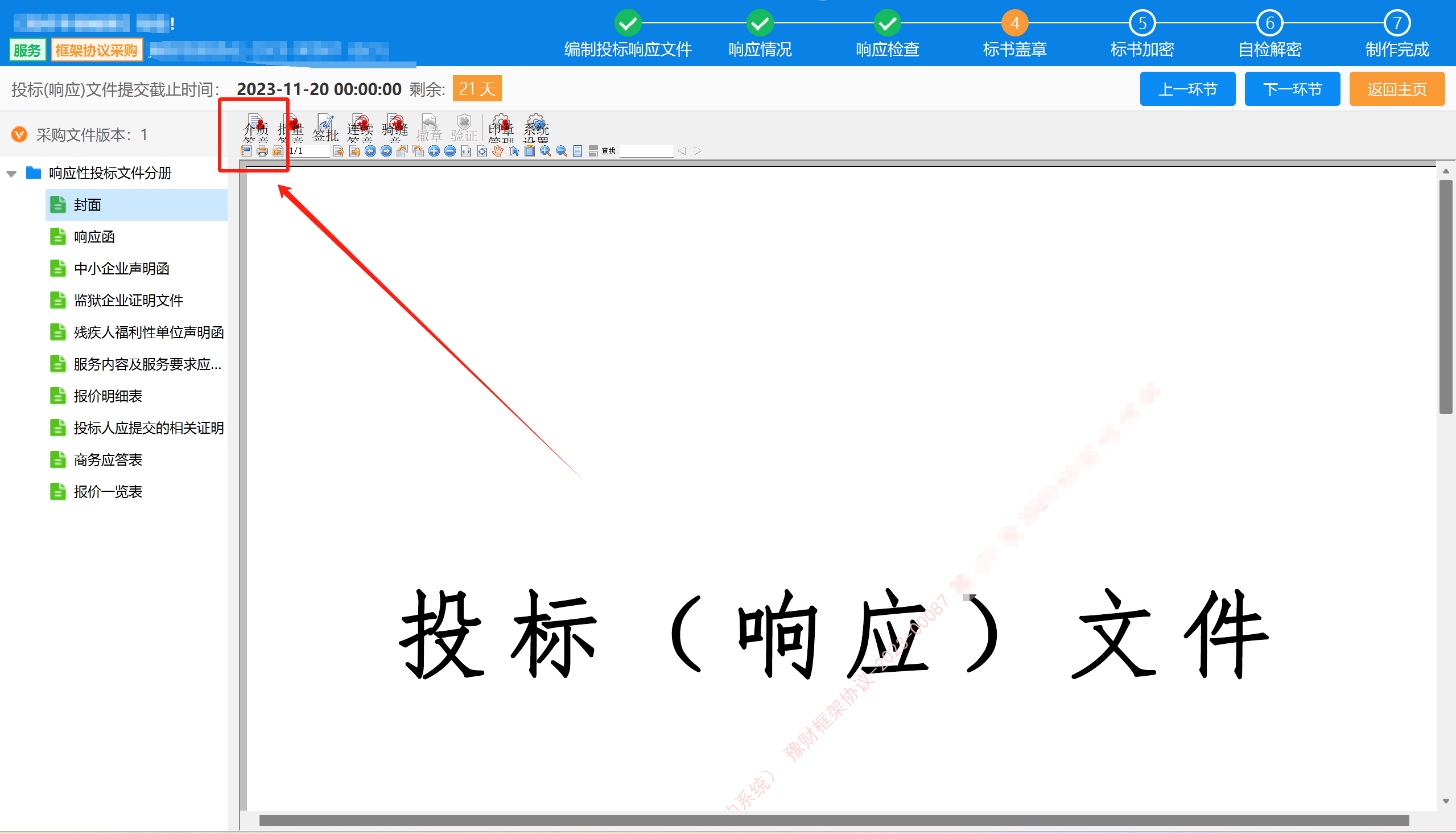Click the blue forward arrow navigation icon
Screen dimensions: 1456x834
[x=386, y=151]
